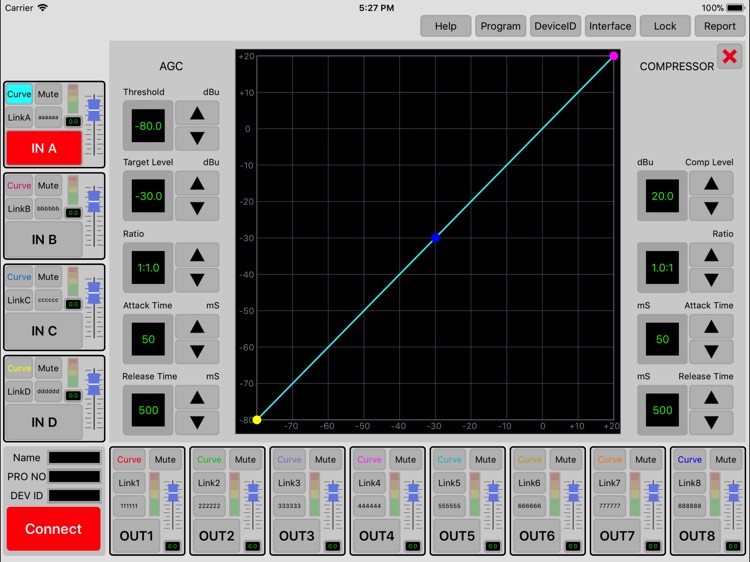Open the Help menu
The width and height of the screenshot is (750, 562).
[x=446, y=26]
